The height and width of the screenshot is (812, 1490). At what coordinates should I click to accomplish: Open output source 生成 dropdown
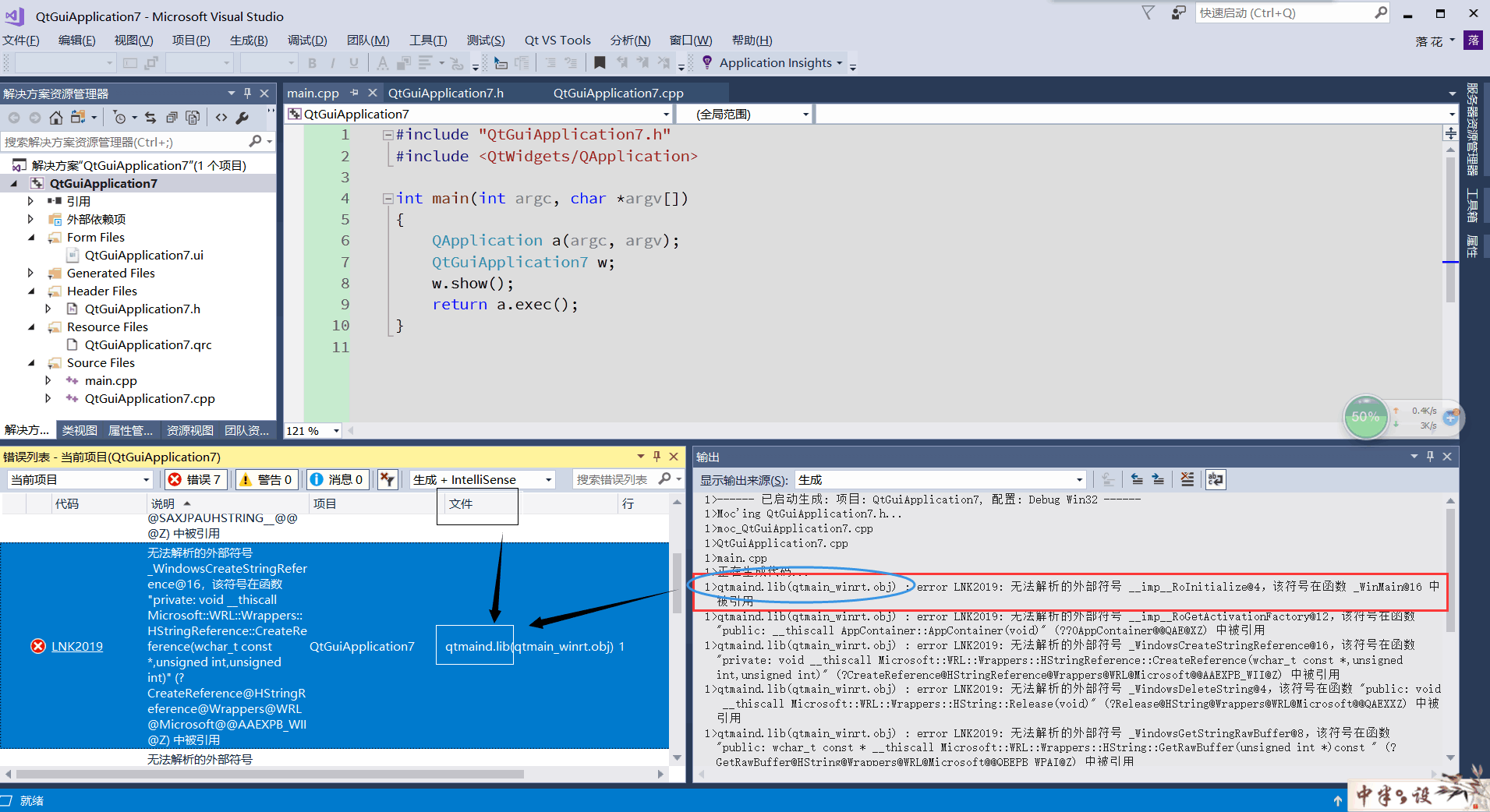pyautogui.click(x=940, y=479)
